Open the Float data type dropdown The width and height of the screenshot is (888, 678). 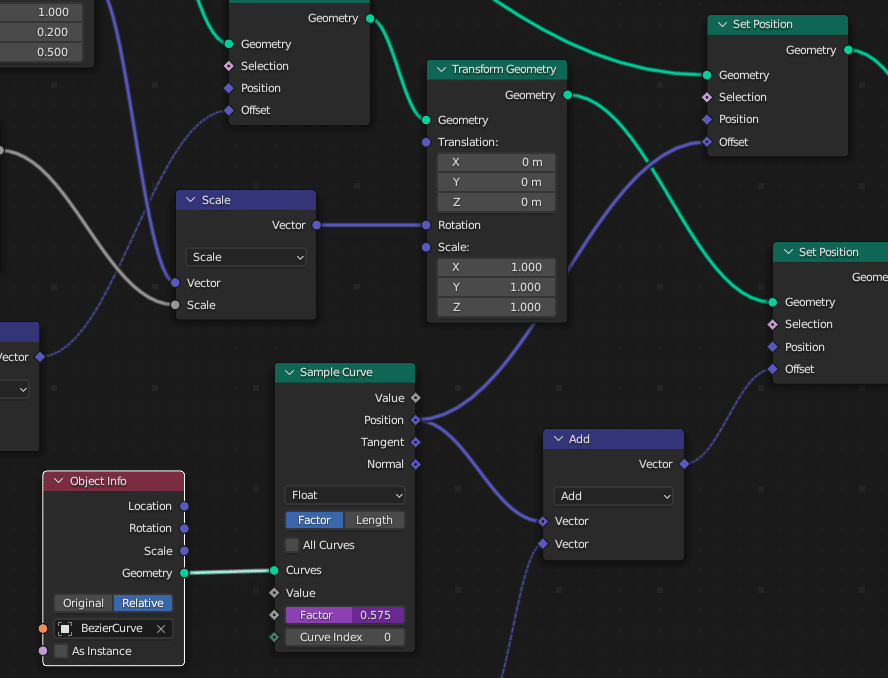point(345,495)
